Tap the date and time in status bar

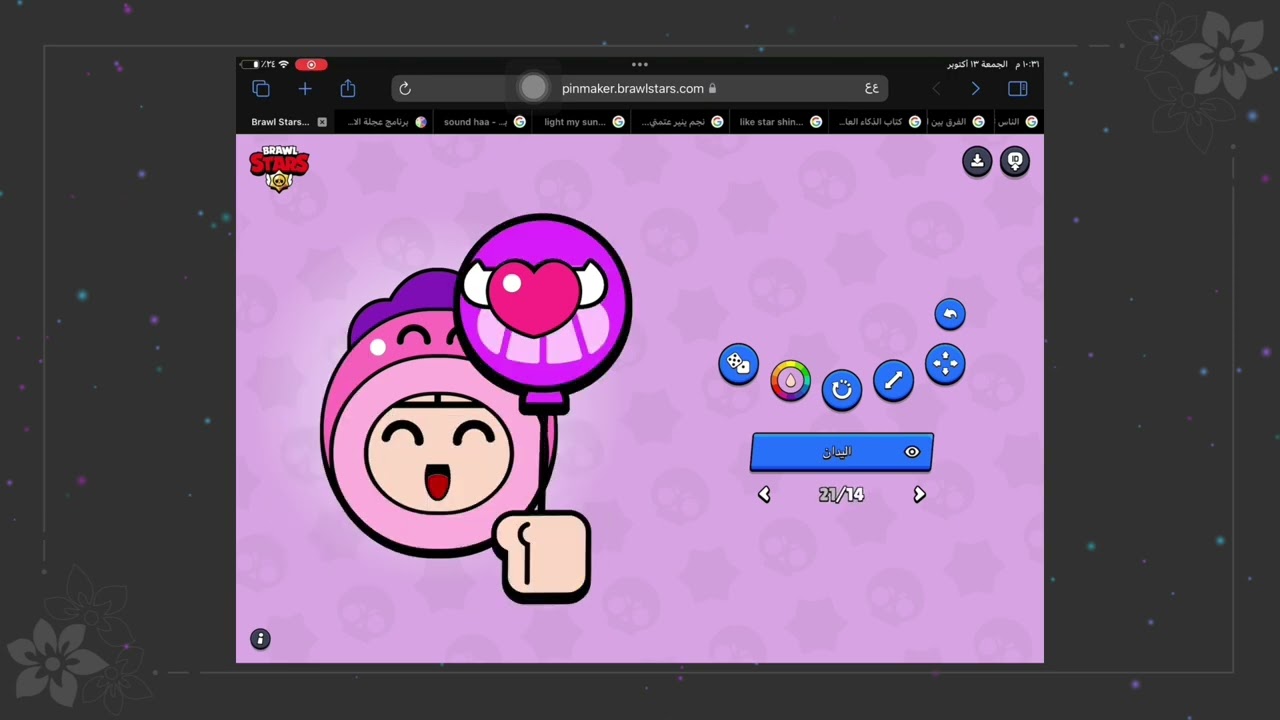993,65
